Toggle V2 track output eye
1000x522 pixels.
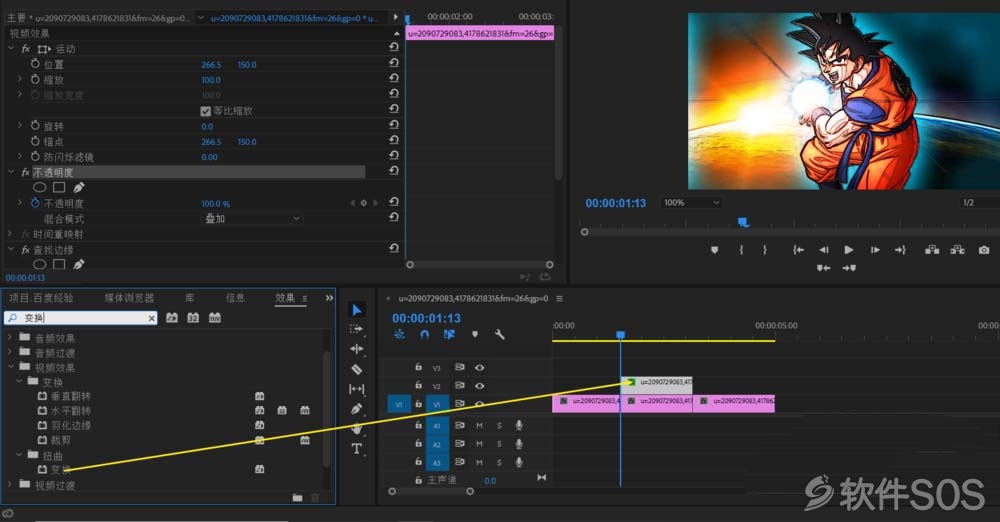(x=480, y=386)
